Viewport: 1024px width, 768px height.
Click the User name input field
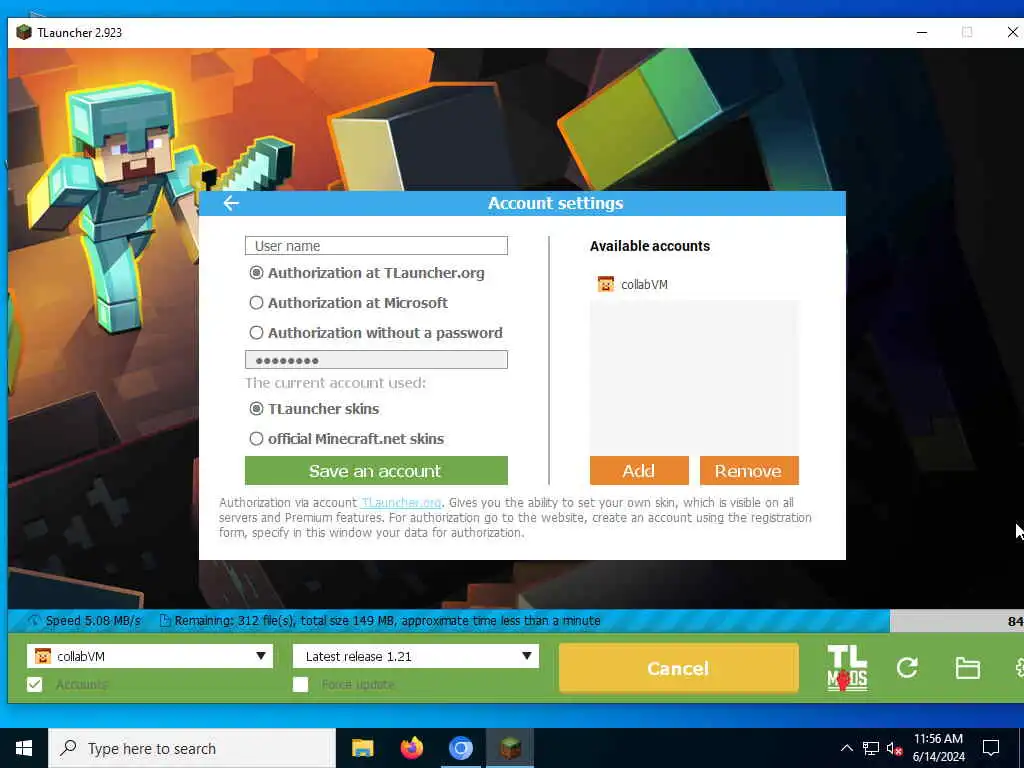click(376, 246)
